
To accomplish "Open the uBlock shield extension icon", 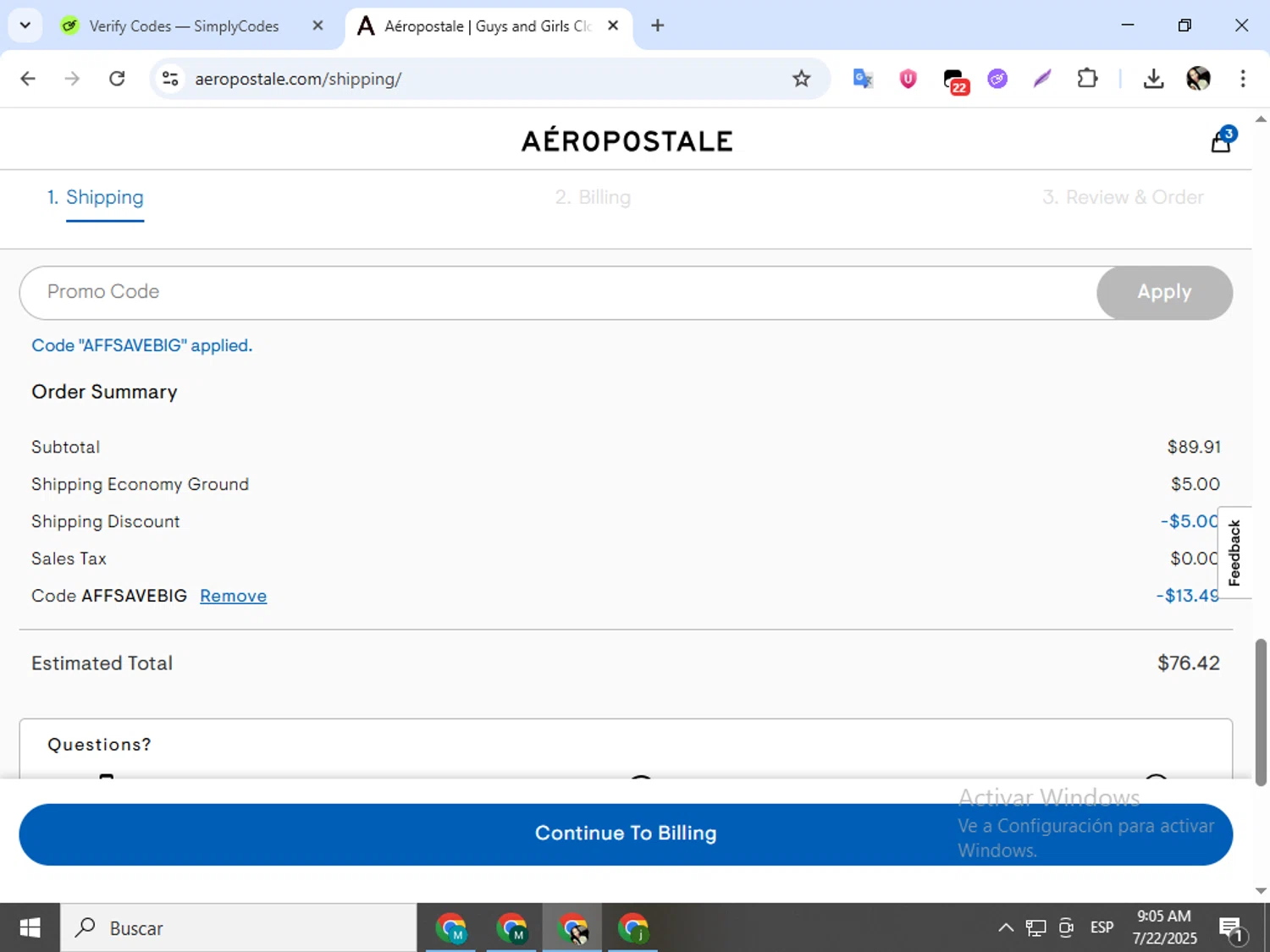I will (x=908, y=79).
